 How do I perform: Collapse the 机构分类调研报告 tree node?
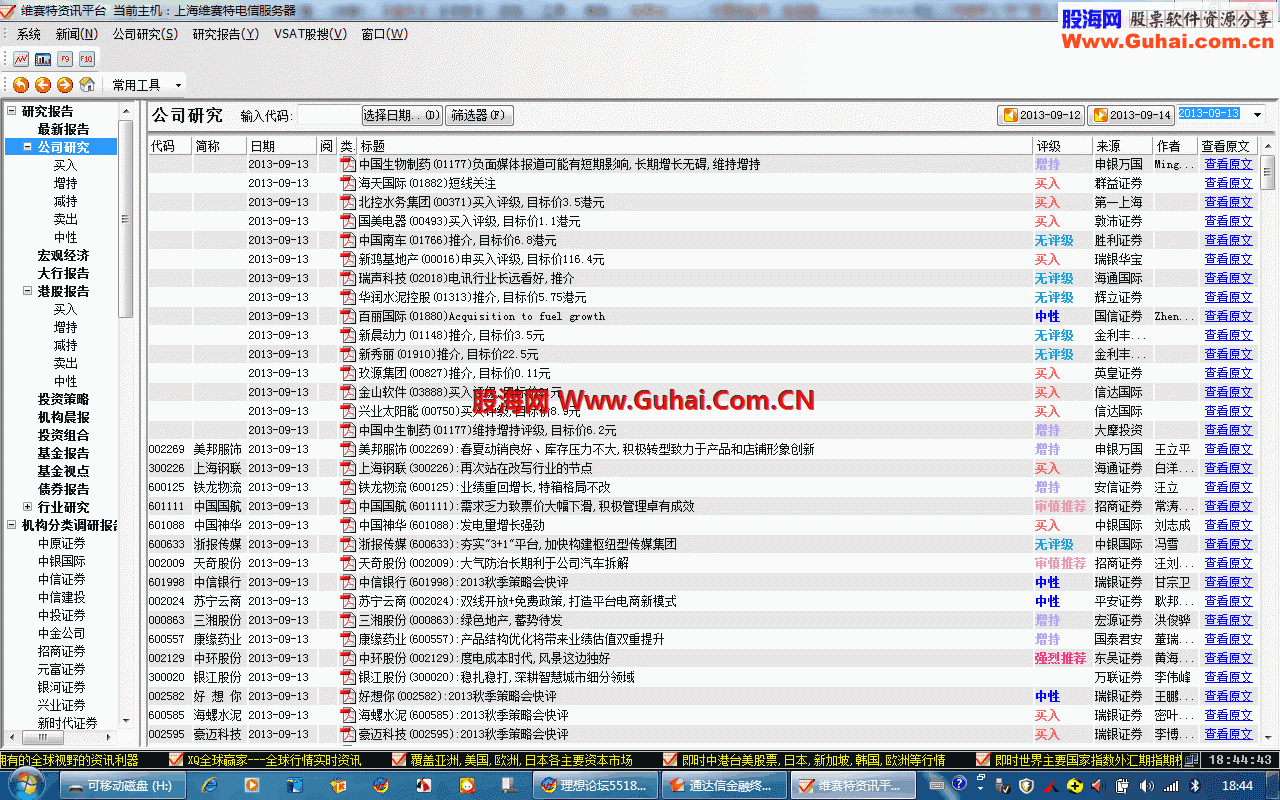11,525
